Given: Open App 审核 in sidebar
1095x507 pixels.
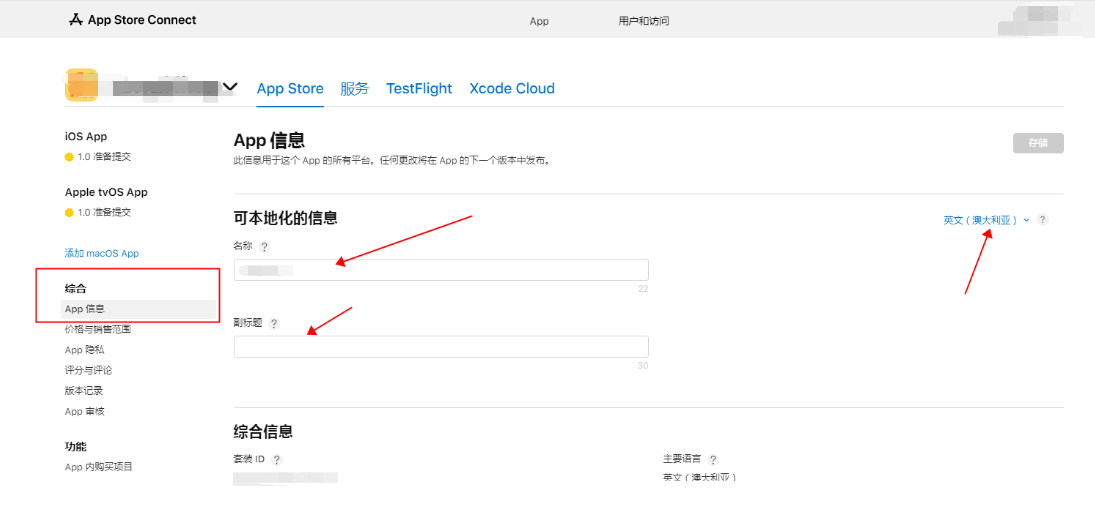Looking at the screenshot, I should 84,411.
